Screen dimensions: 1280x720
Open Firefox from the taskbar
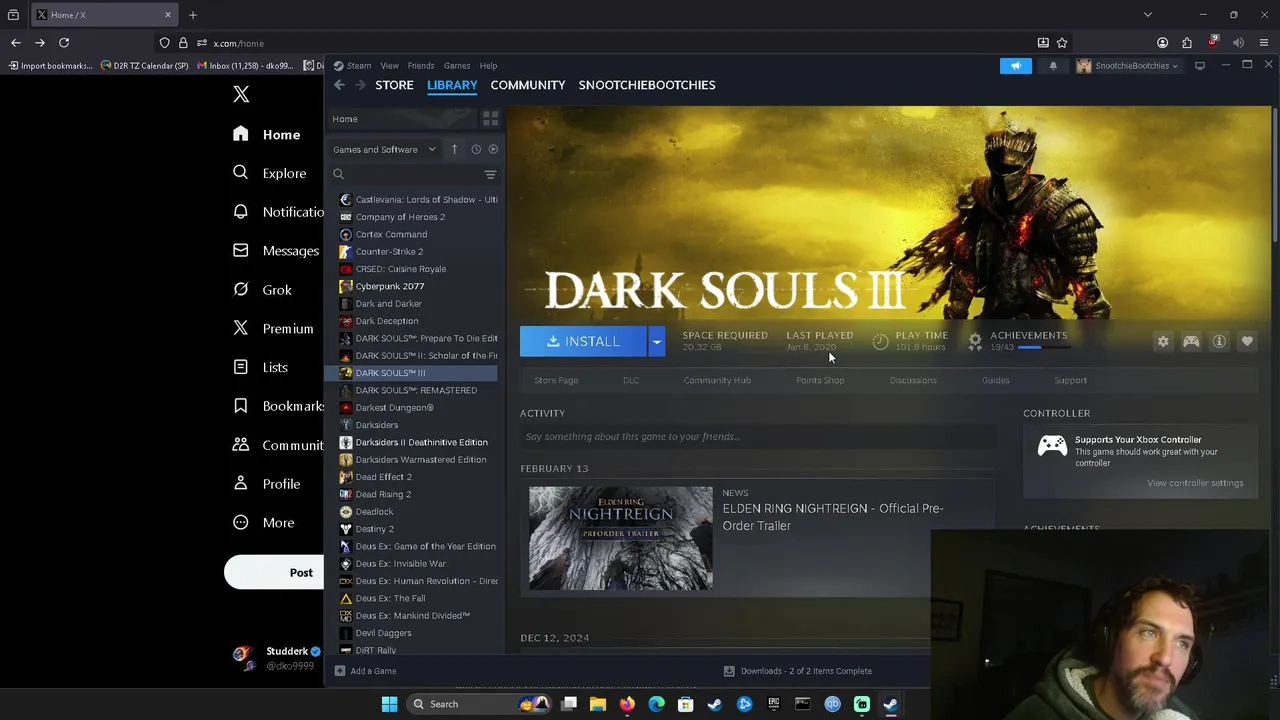pyautogui.click(x=627, y=704)
